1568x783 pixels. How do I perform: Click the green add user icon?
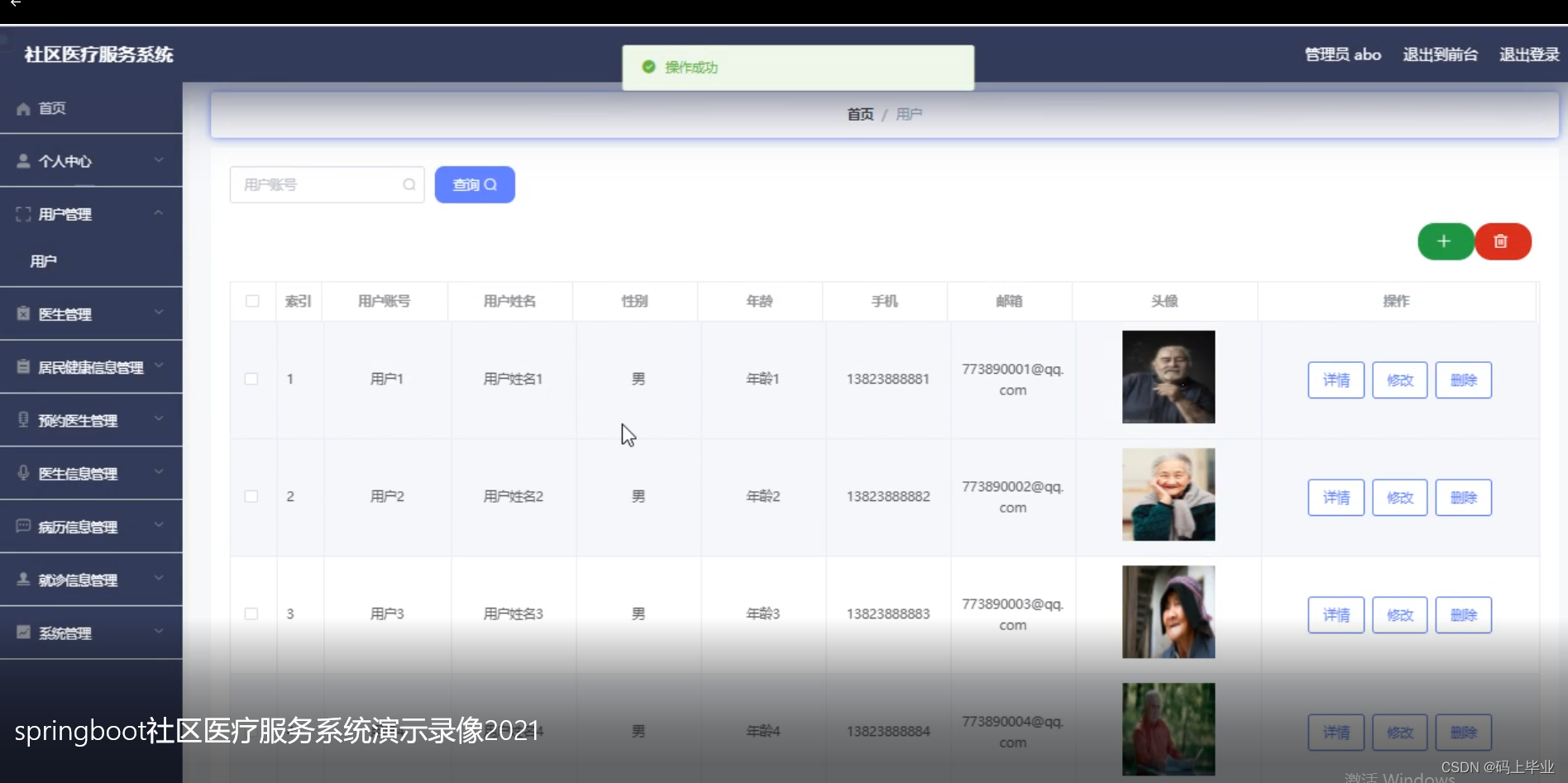point(1445,241)
